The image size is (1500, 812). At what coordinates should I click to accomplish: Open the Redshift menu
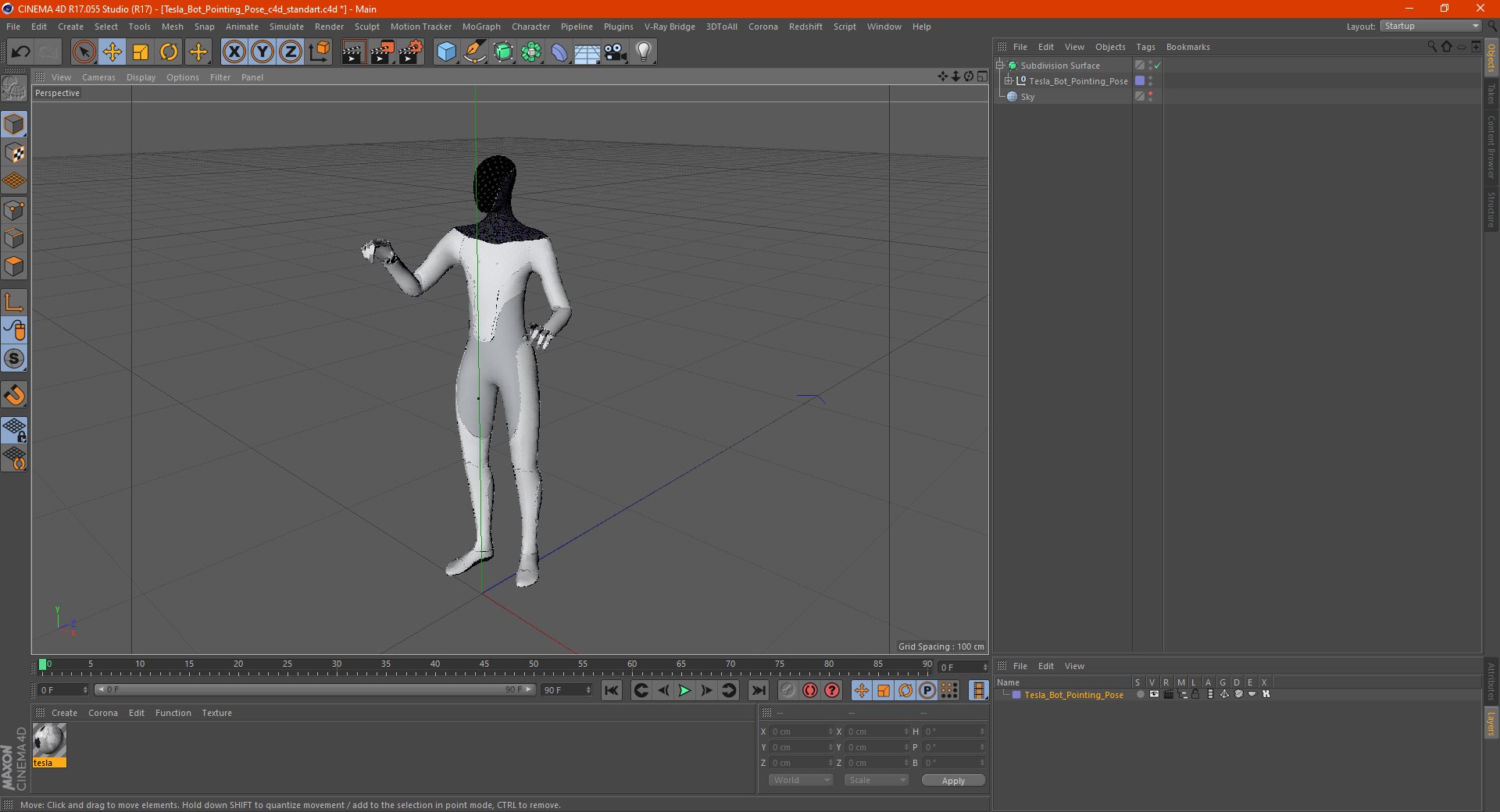(805, 27)
